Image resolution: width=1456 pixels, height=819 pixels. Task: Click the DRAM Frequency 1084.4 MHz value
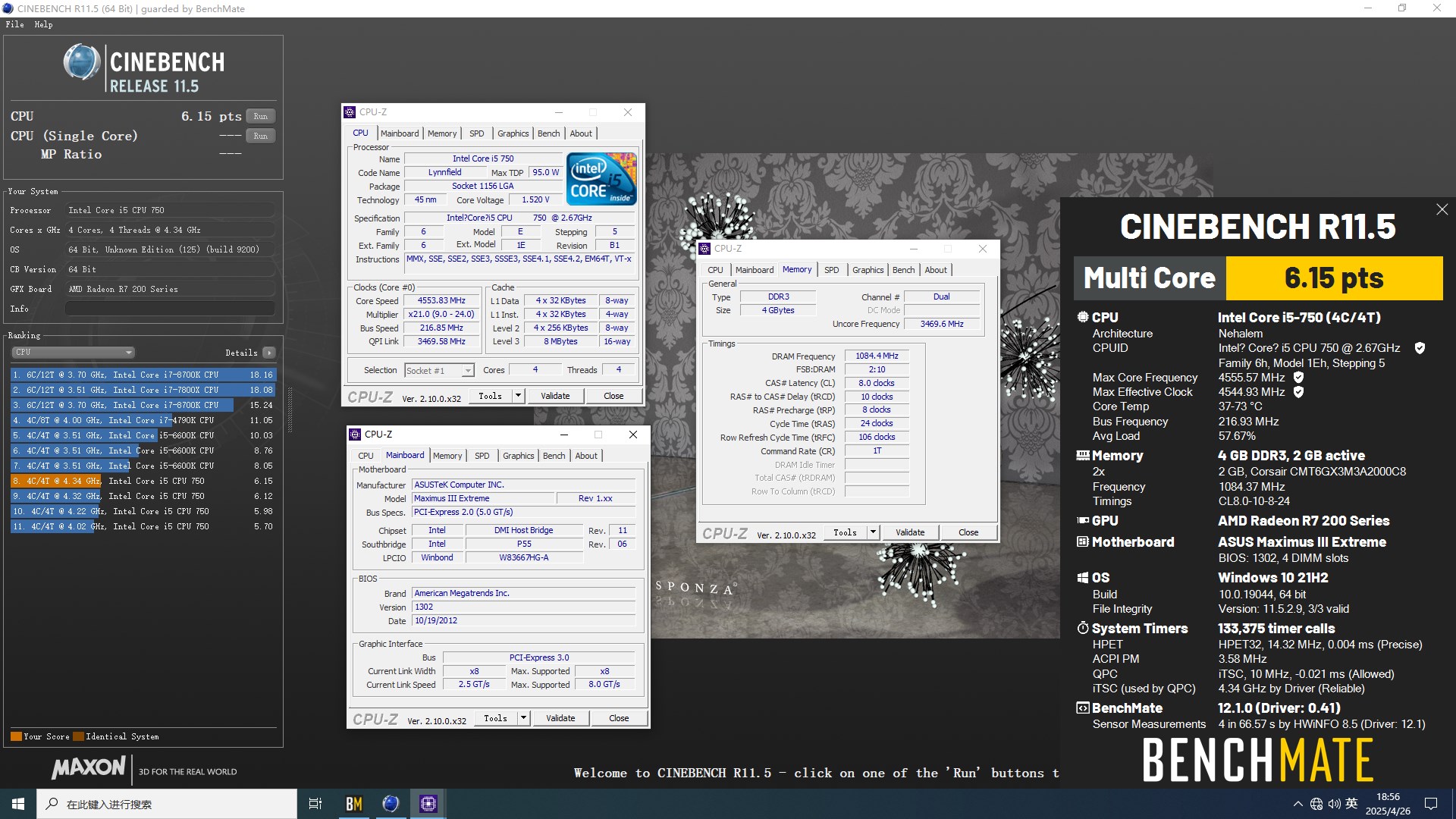click(877, 356)
